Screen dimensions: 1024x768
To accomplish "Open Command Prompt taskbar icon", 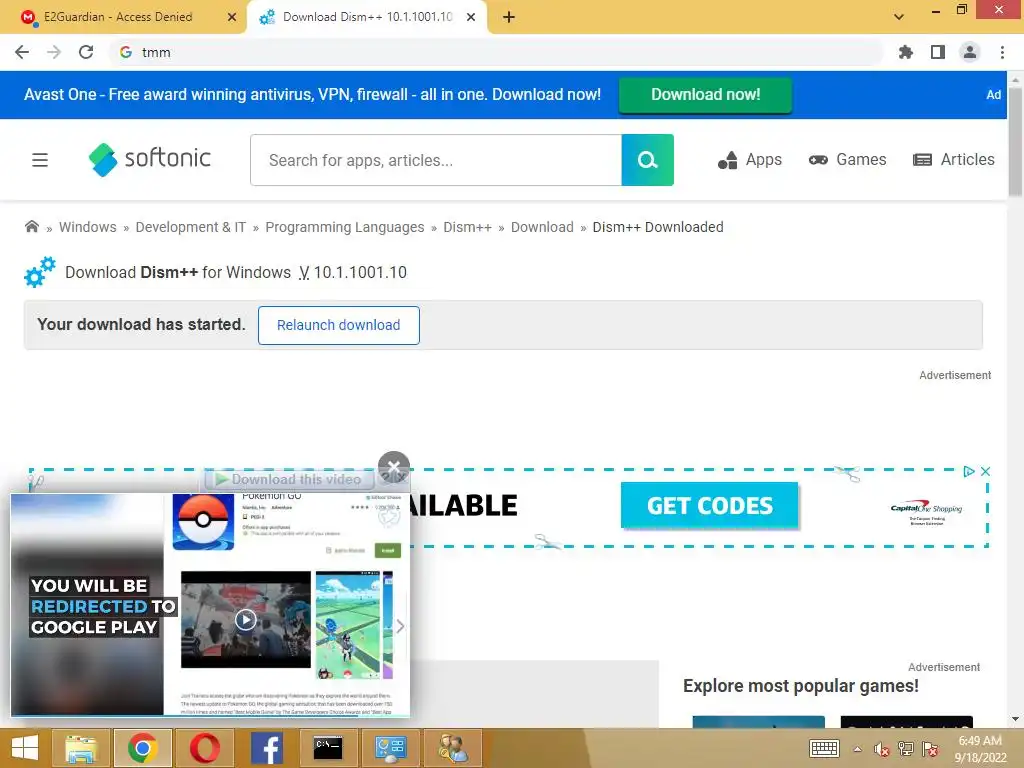I will coord(328,748).
